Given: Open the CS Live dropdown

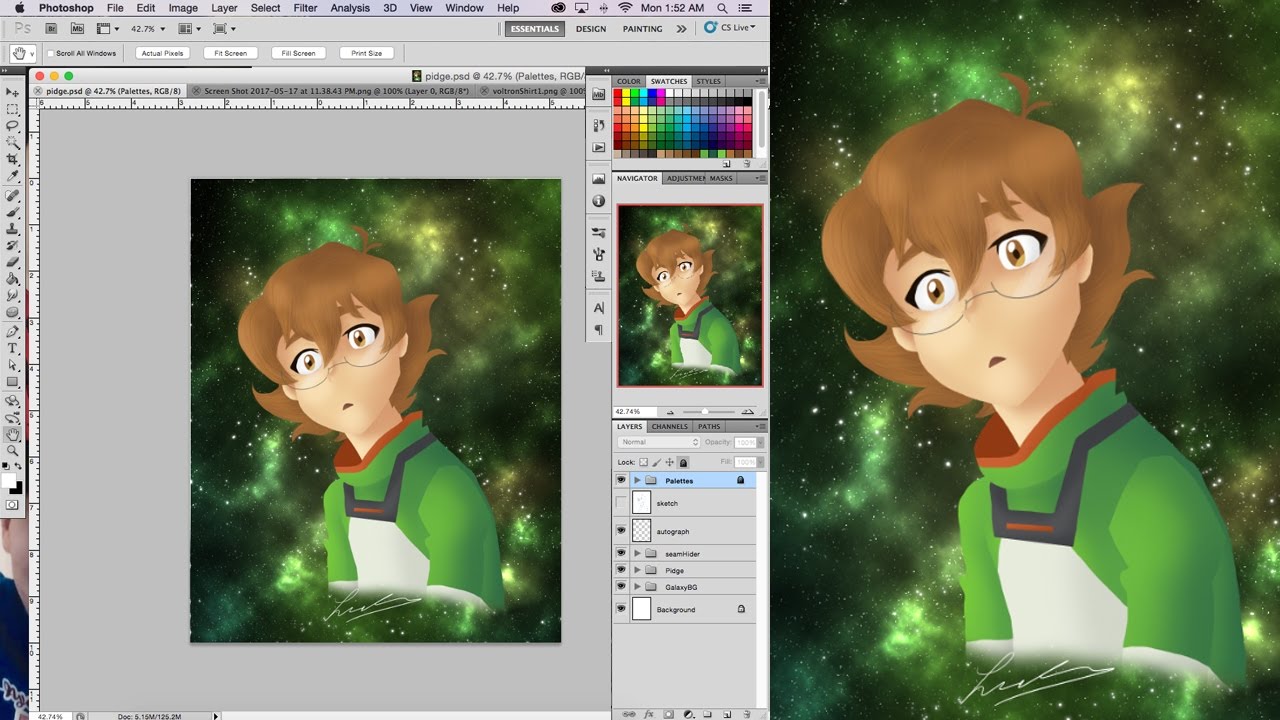Looking at the screenshot, I should 729,28.
